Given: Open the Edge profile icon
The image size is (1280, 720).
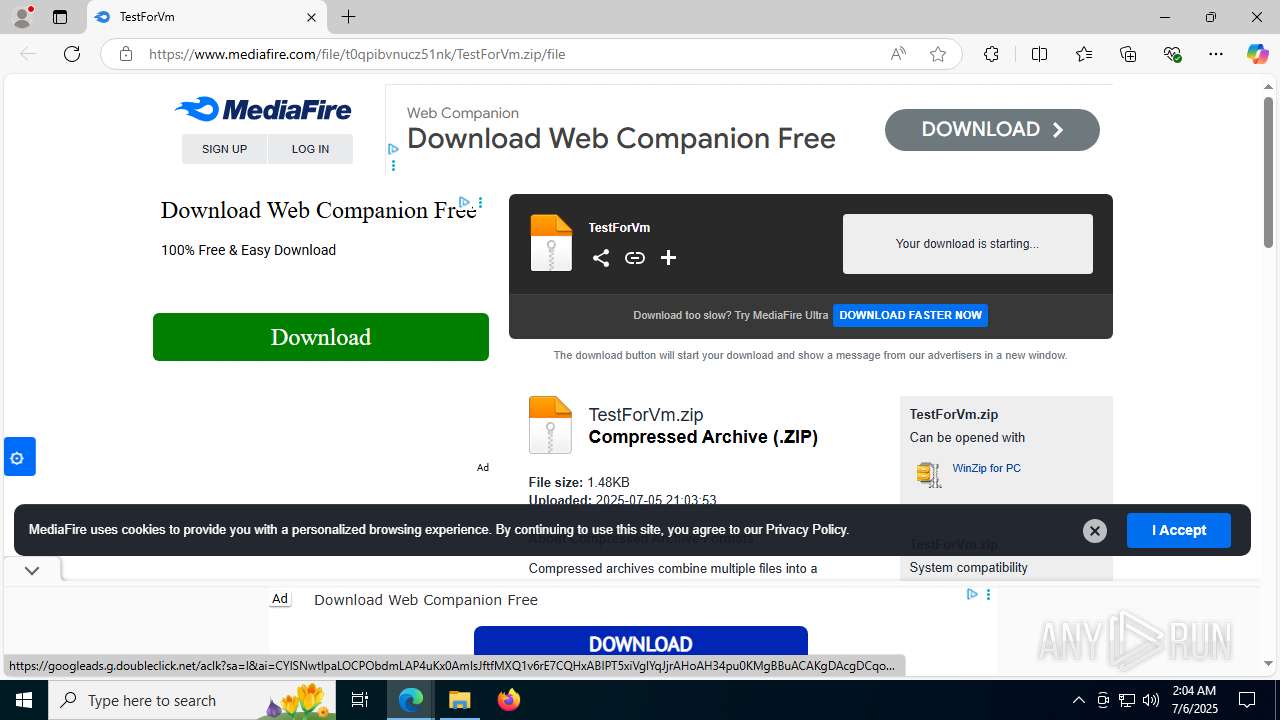Looking at the screenshot, I should click(22, 17).
